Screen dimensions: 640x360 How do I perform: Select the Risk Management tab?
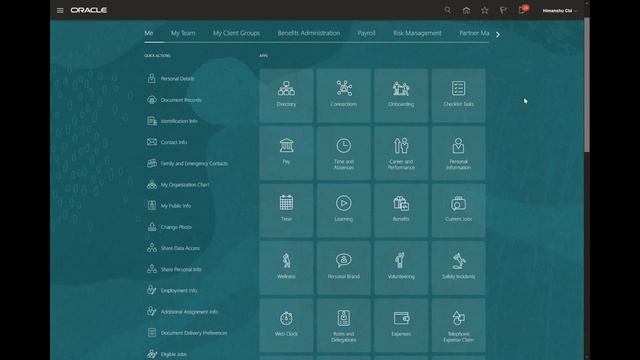417,33
